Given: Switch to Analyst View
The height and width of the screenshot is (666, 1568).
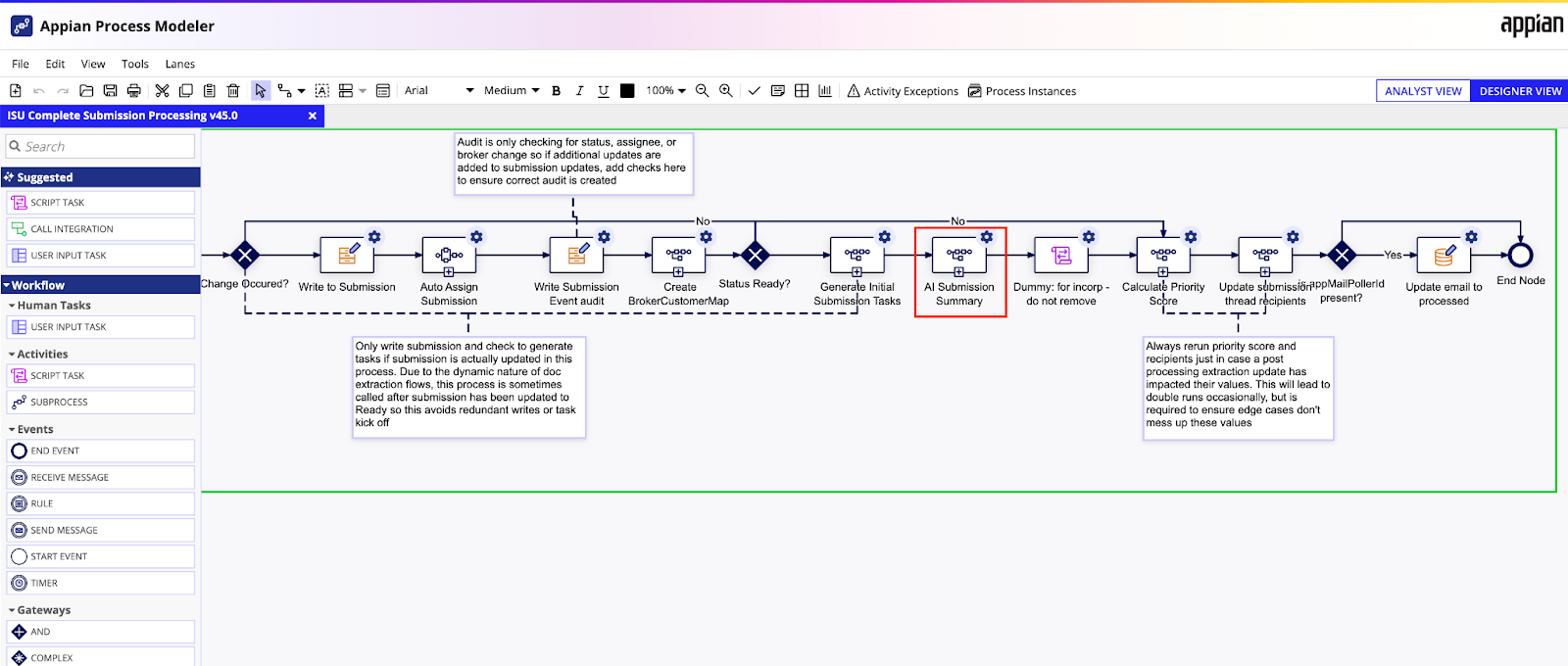Looking at the screenshot, I should (x=1423, y=91).
